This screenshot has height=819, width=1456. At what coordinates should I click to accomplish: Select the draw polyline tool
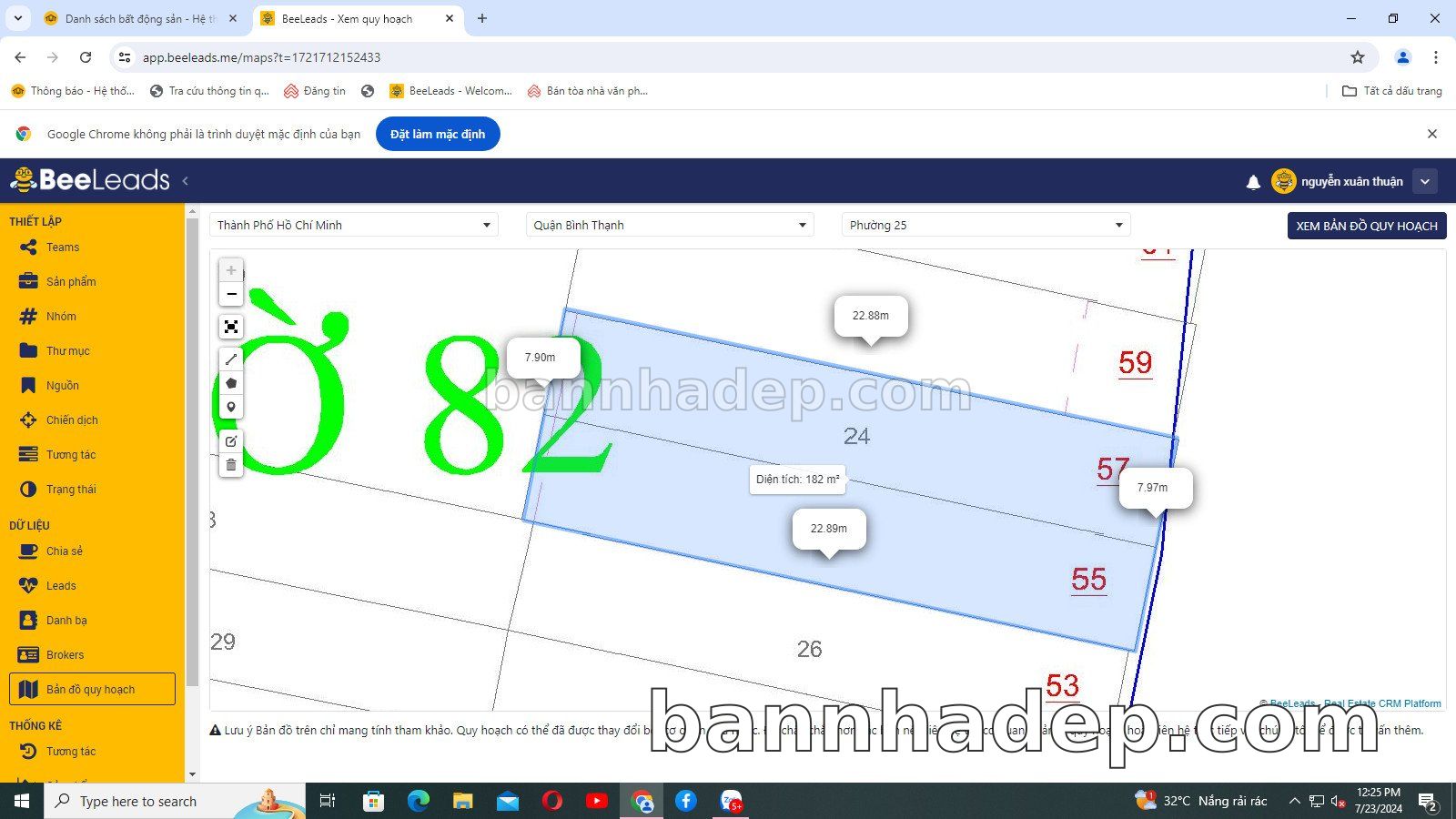tap(231, 359)
